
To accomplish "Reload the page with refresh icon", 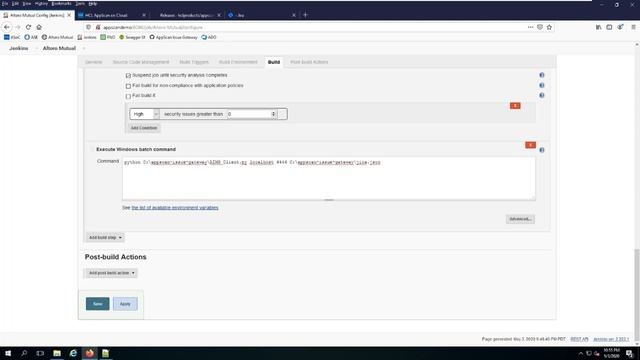I will pyautogui.click(x=28, y=27).
